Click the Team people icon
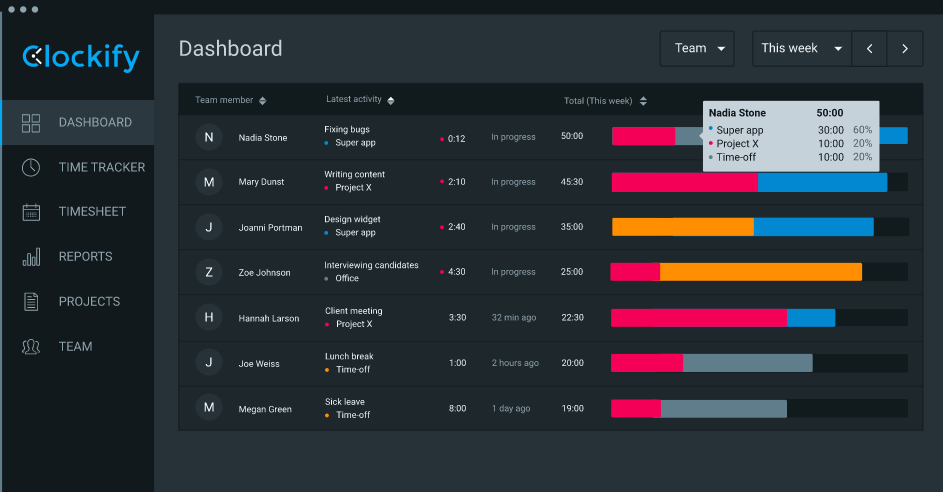 point(31,347)
